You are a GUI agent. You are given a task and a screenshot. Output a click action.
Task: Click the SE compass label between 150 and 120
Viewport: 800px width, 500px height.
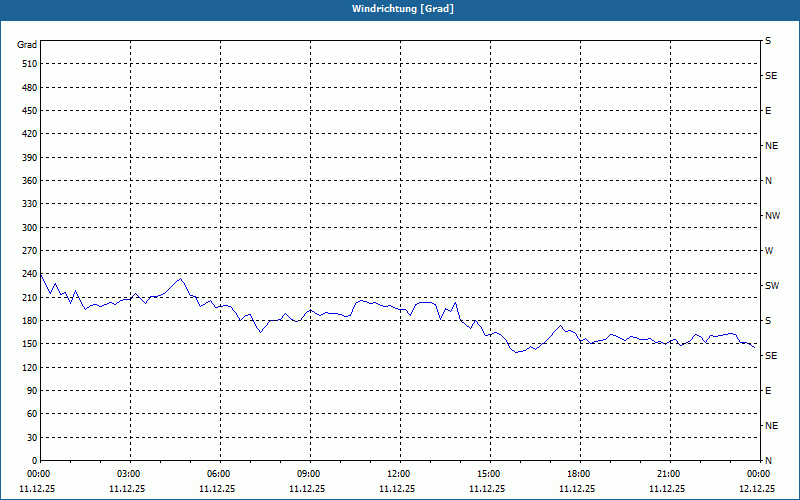point(771,356)
